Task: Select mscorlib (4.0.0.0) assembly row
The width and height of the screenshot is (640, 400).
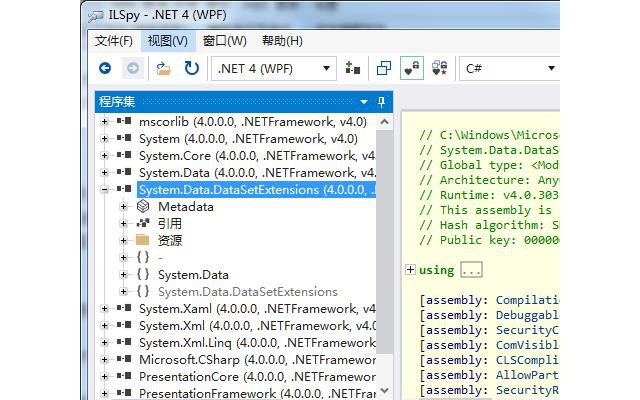Action: click(253, 122)
